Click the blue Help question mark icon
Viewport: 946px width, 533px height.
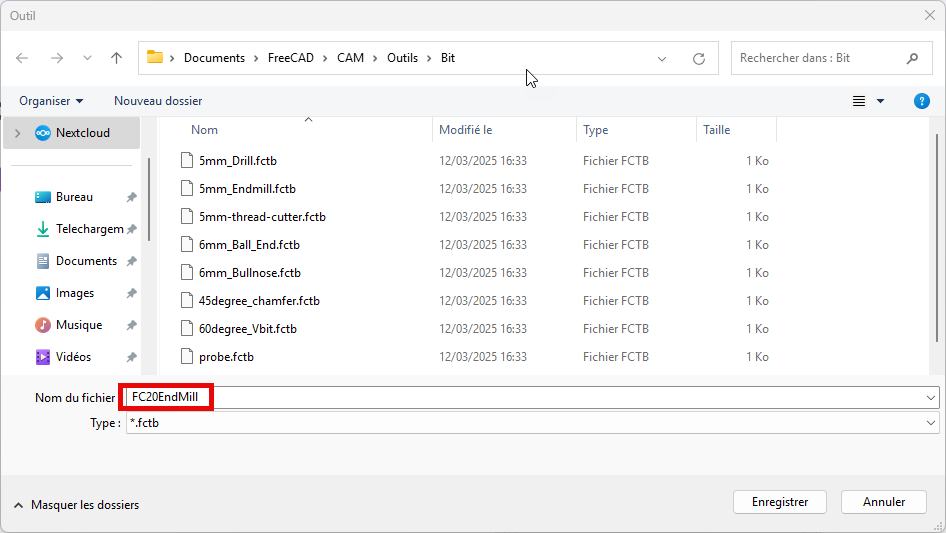click(922, 101)
